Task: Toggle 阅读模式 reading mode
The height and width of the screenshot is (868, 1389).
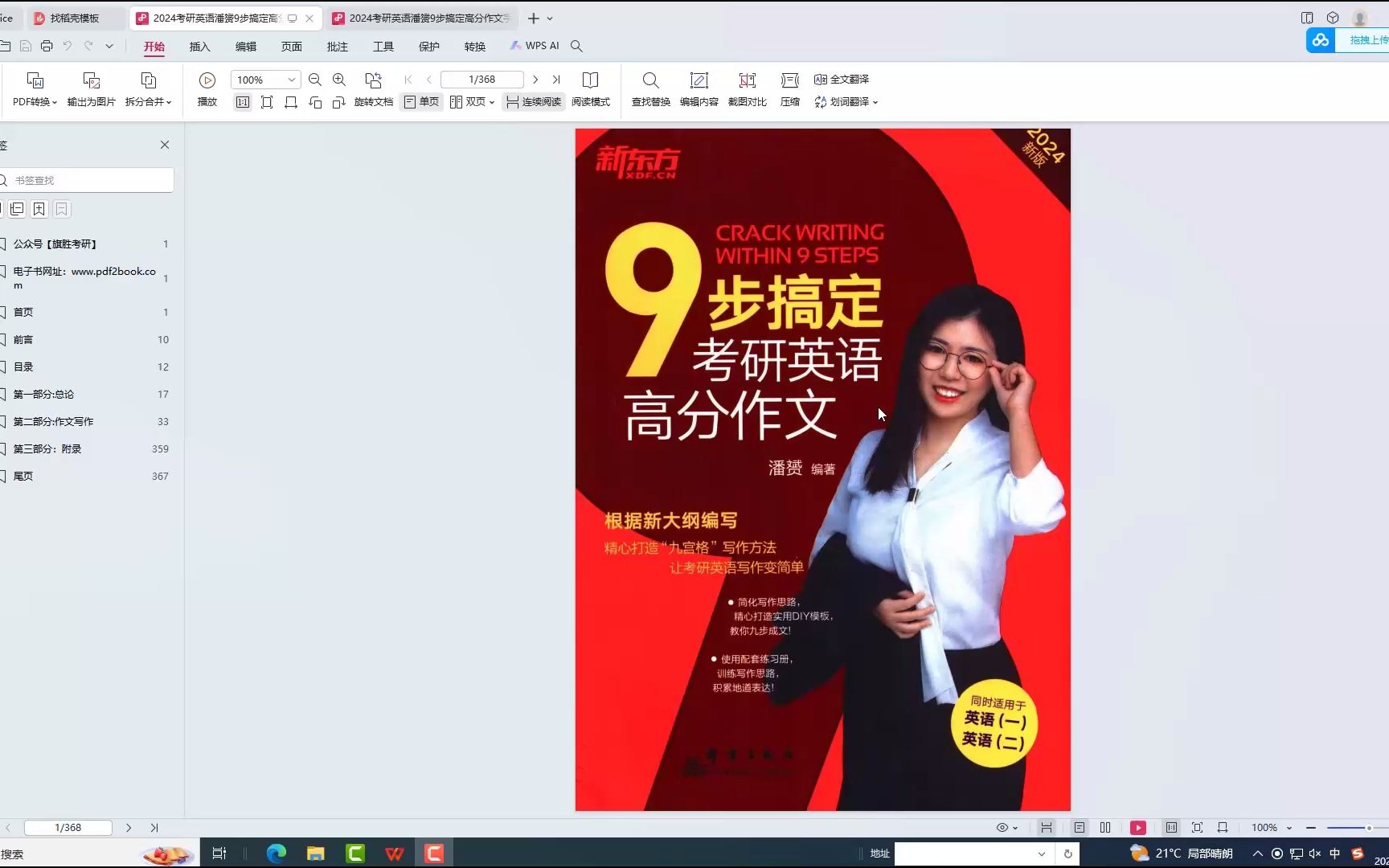Action: coord(591,88)
